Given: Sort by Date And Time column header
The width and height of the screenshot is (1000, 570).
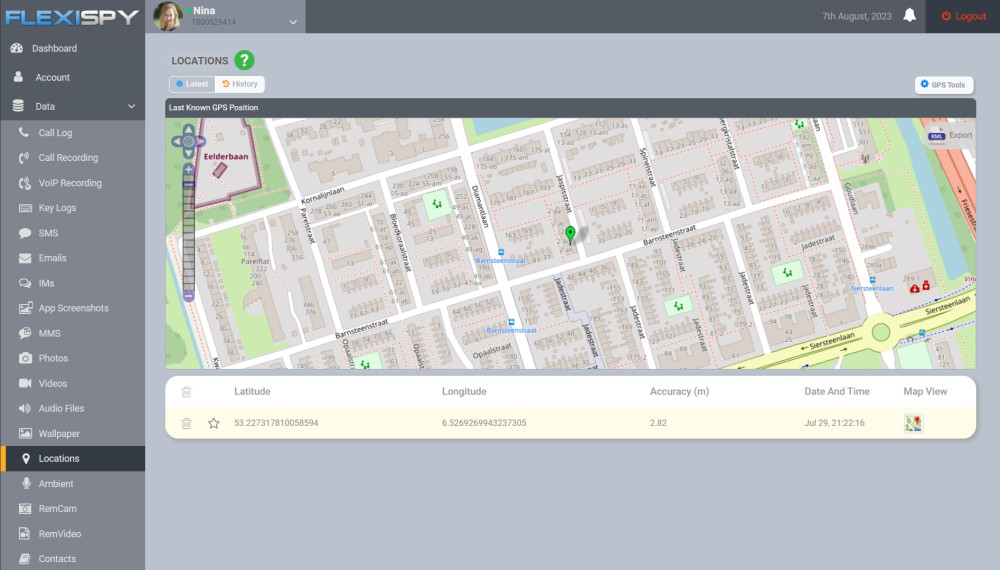Looking at the screenshot, I should (x=836, y=391).
